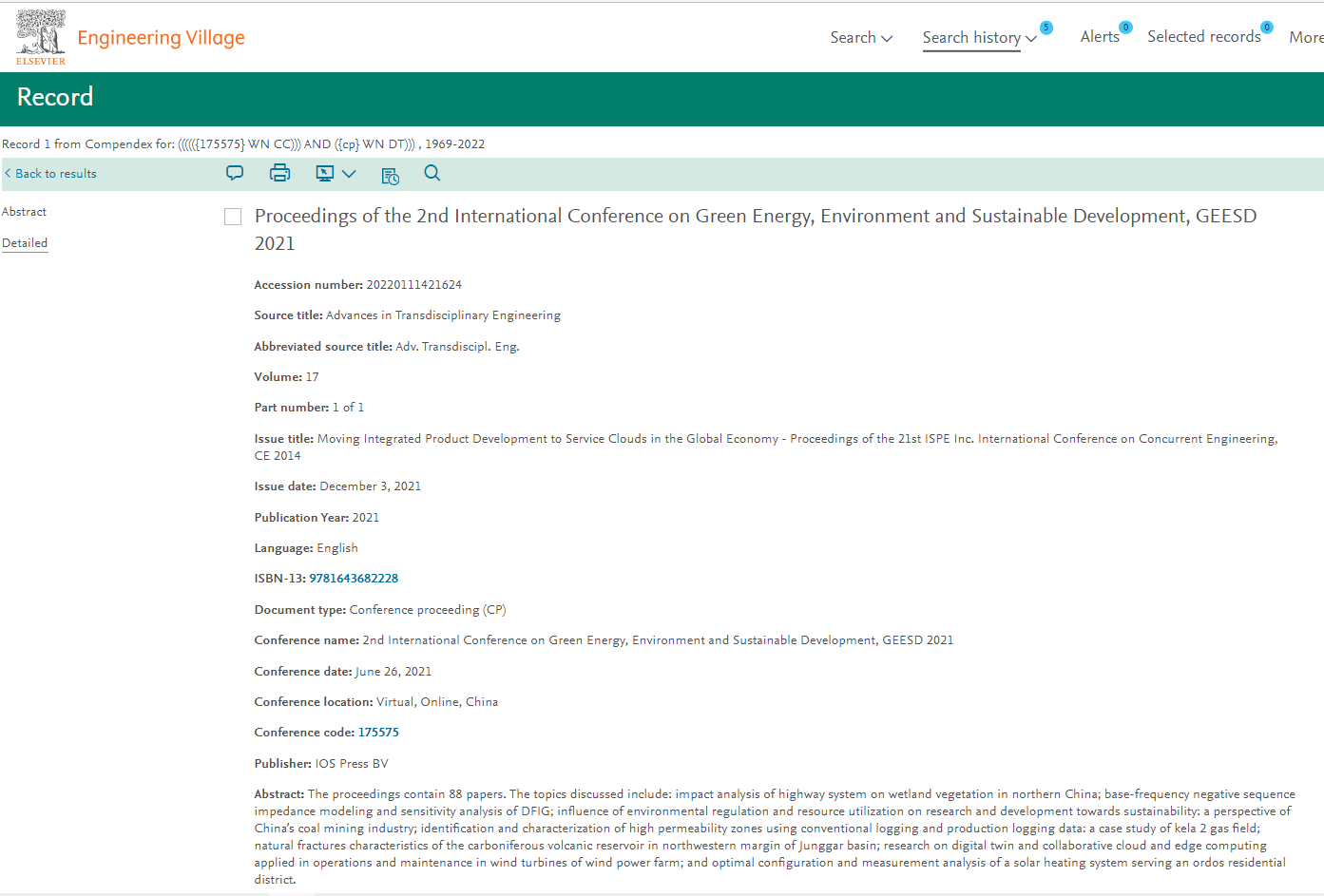Open the Engineering Village home link

coord(161,38)
